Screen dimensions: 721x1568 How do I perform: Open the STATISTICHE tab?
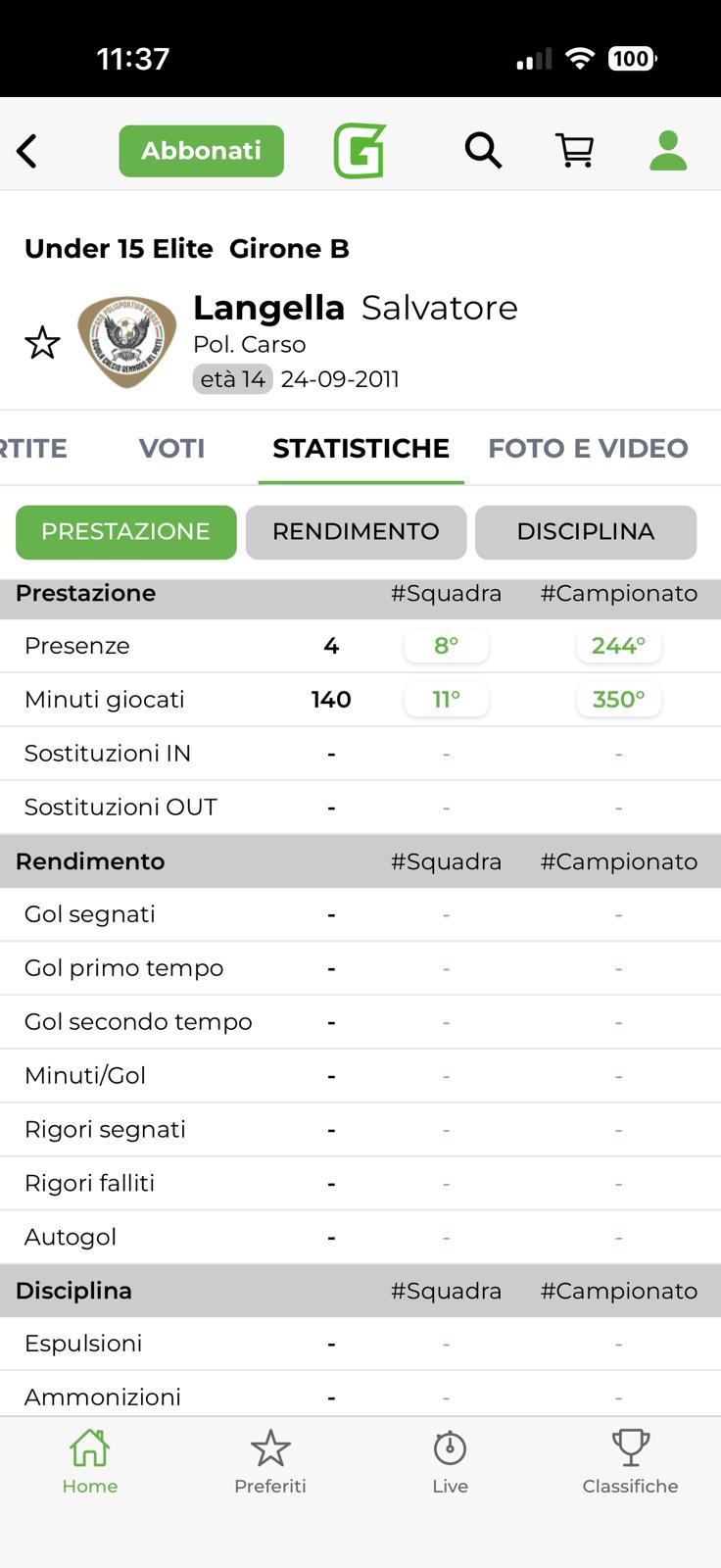click(360, 448)
